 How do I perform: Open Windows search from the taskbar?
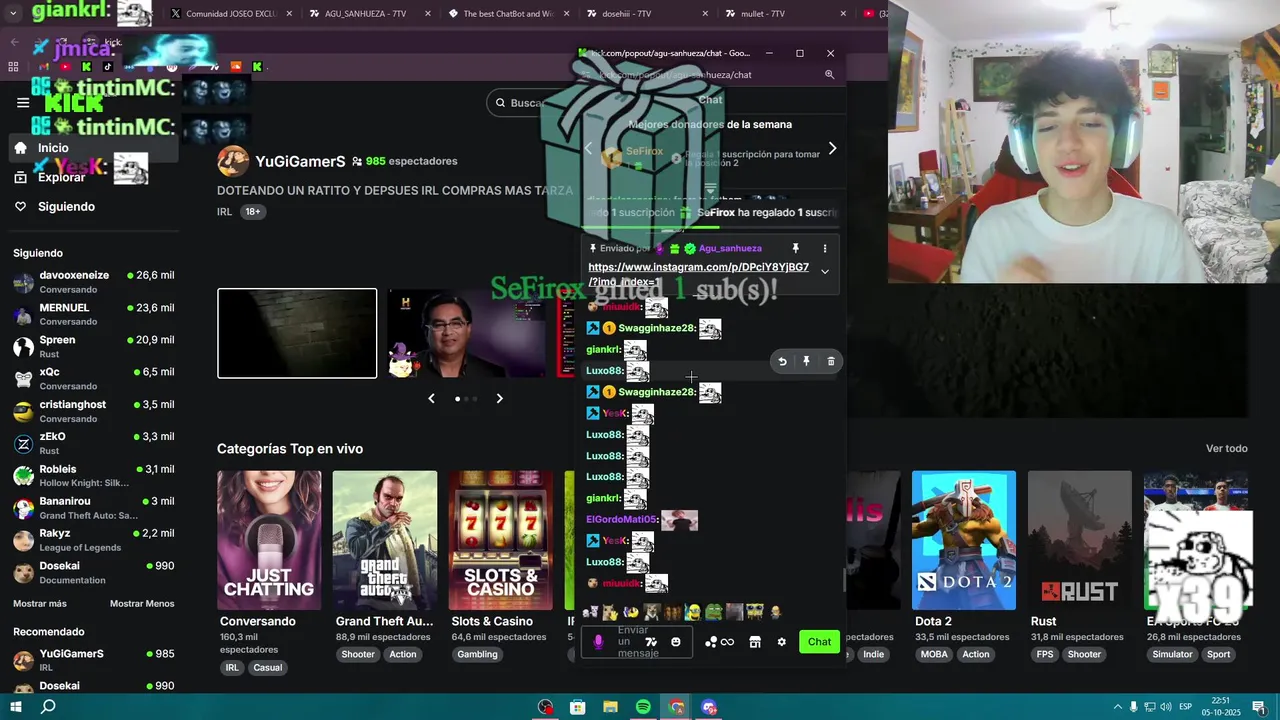pyautogui.click(x=48, y=707)
